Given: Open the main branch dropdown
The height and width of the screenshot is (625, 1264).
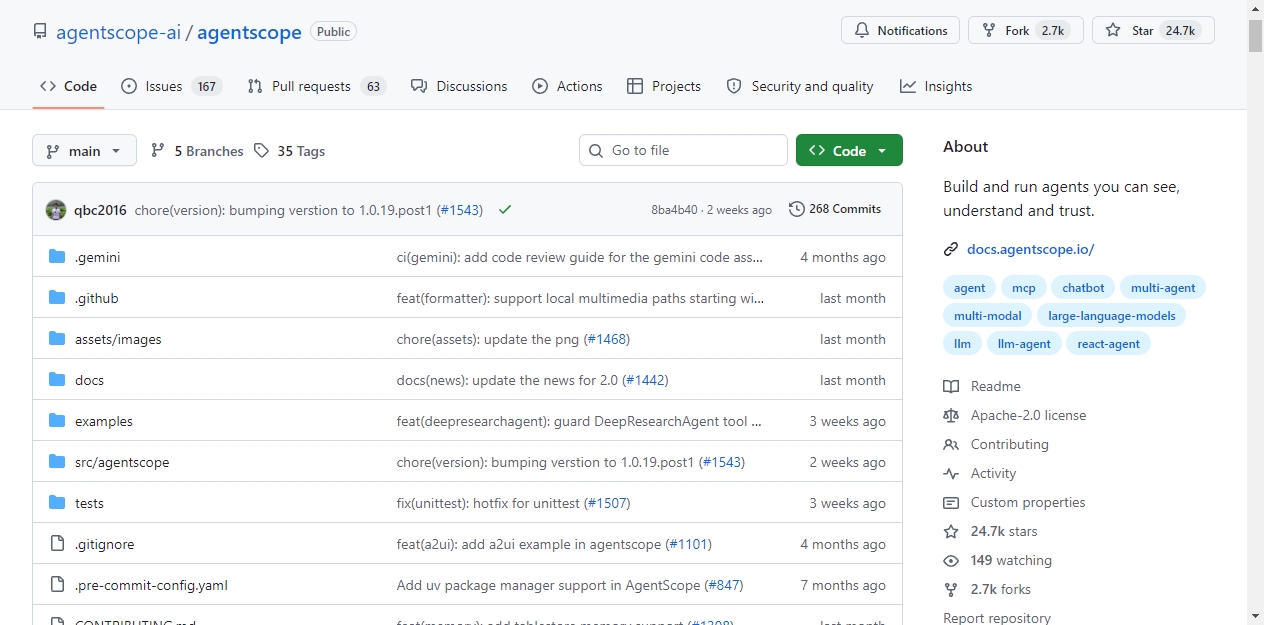Looking at the screenshot, I should 84,151.
